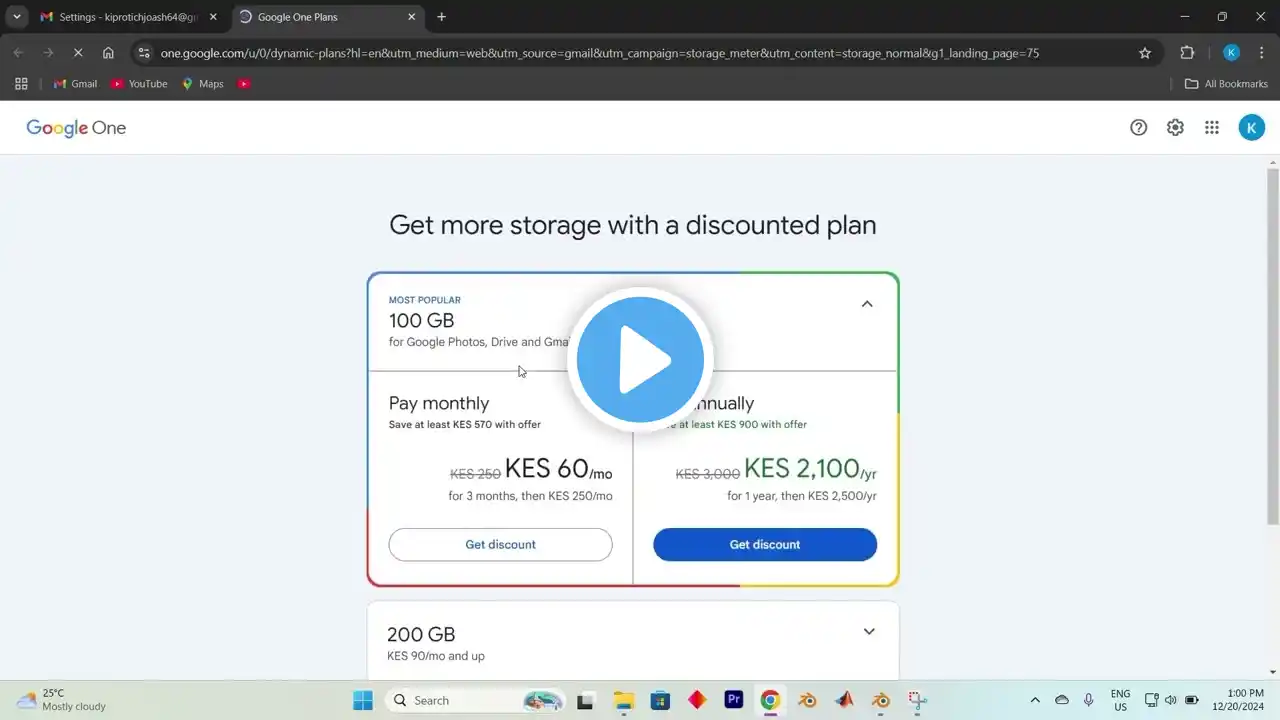Click 'Save at least KES 570 with offer'
1280x720 pixels.
point(465,424)
